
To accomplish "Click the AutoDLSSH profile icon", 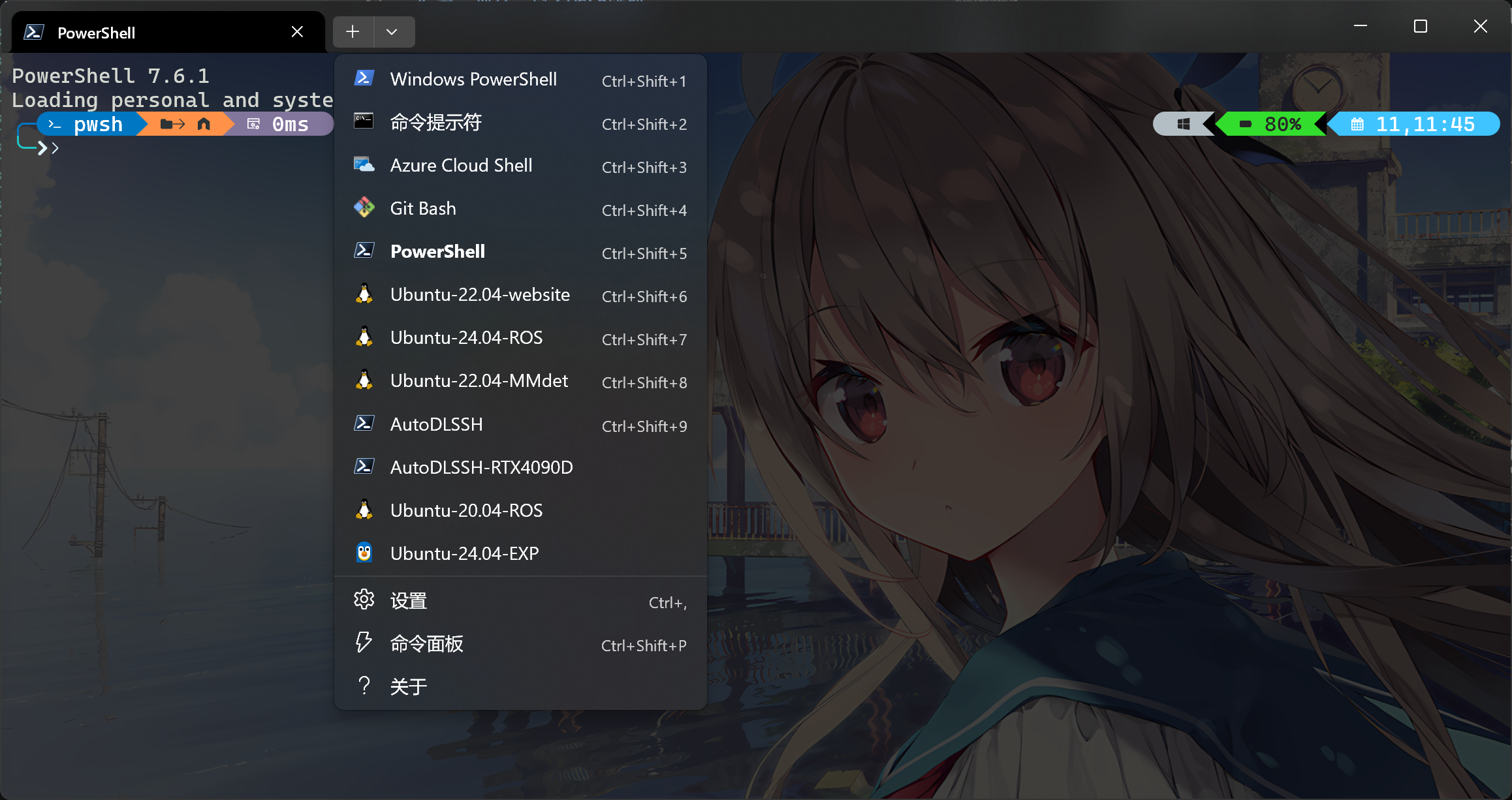I will coord(364,423).
